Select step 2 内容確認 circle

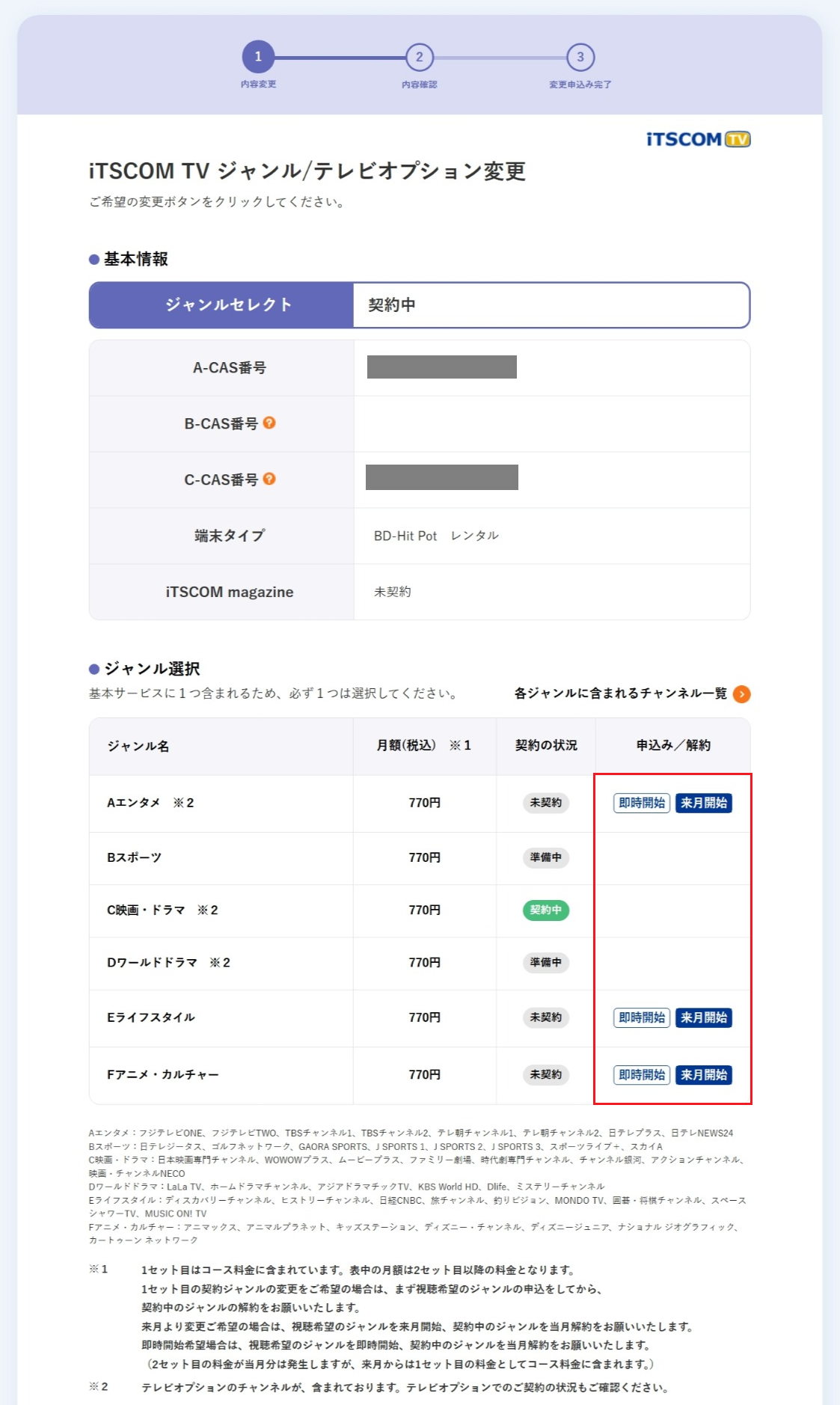click(x=419, y=57)
